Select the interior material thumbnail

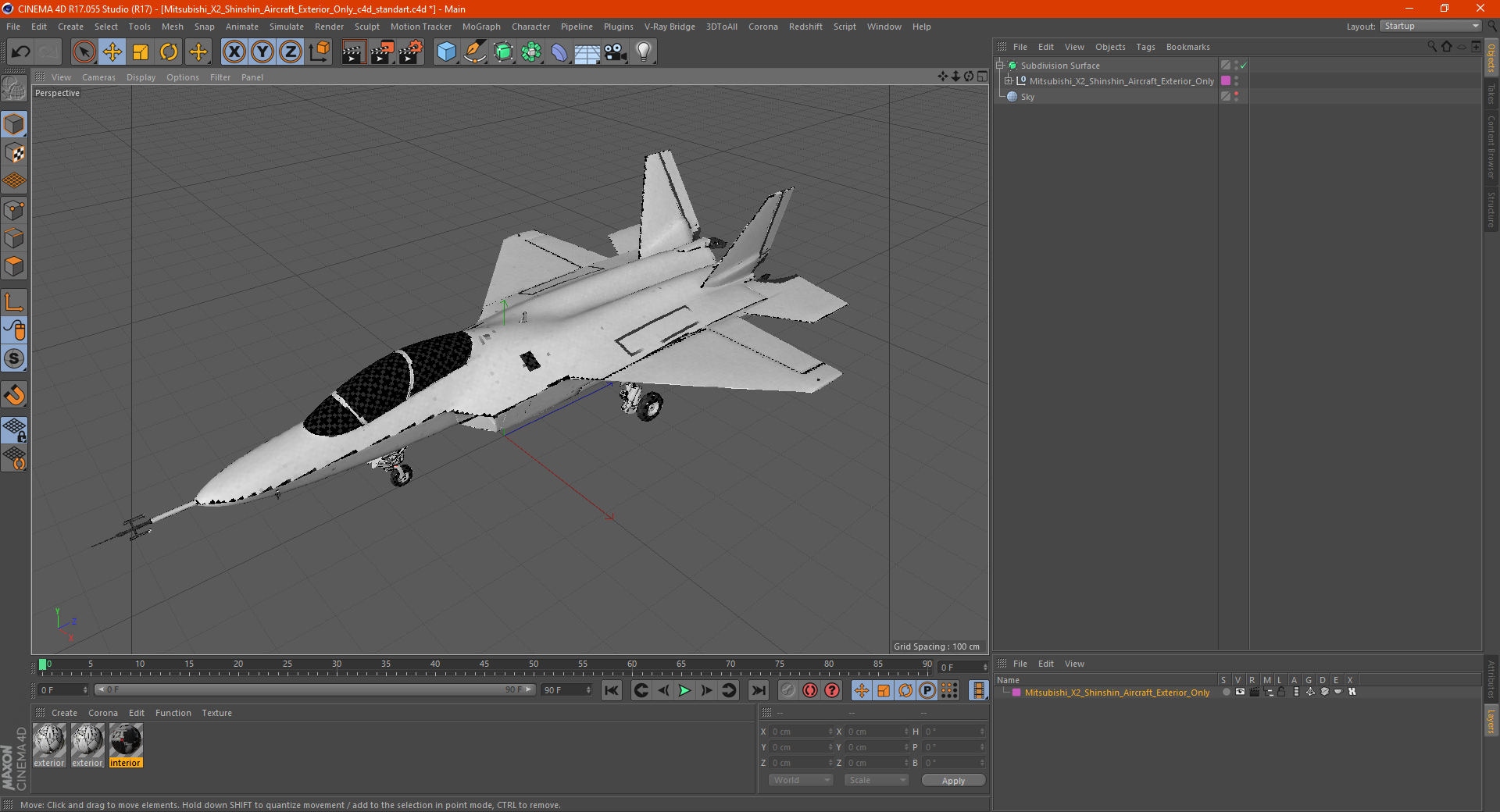tap(126, 746)
